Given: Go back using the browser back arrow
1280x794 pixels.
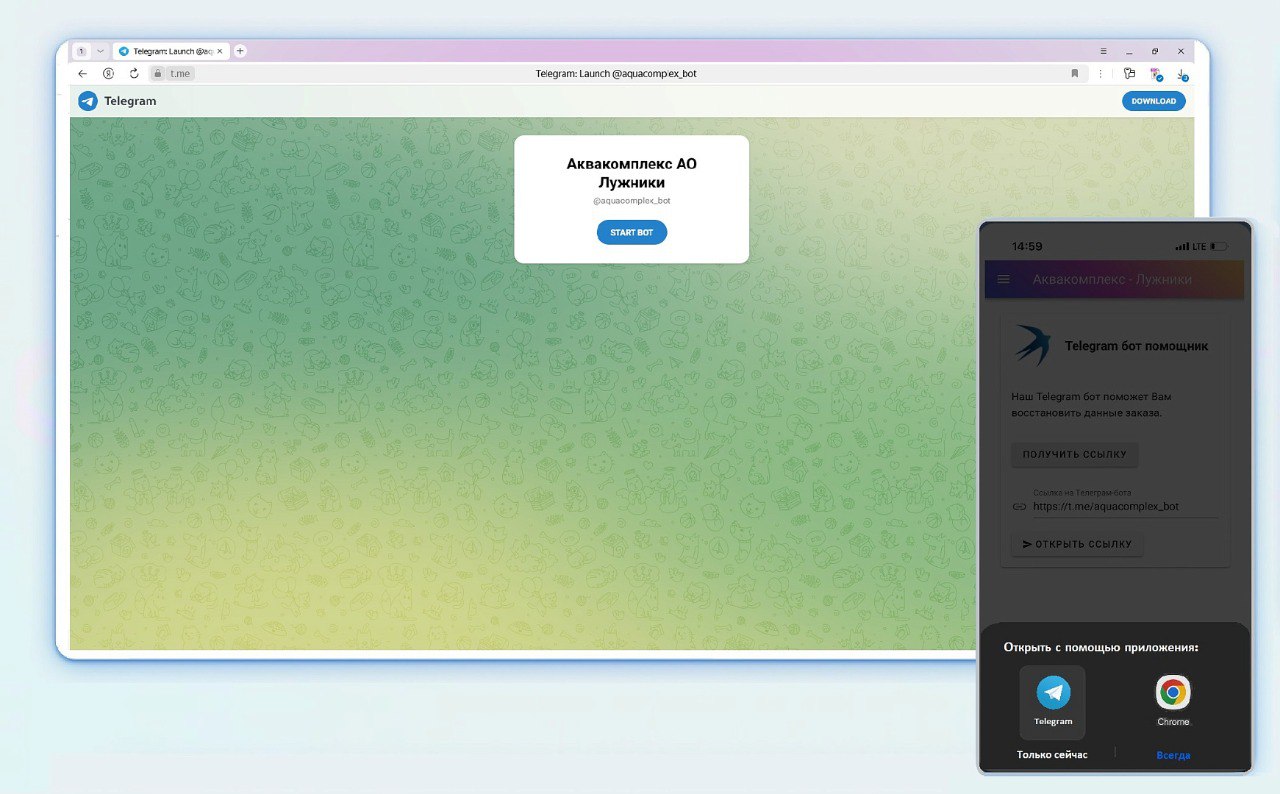Looking at the screenshot, I should (83, 73).
